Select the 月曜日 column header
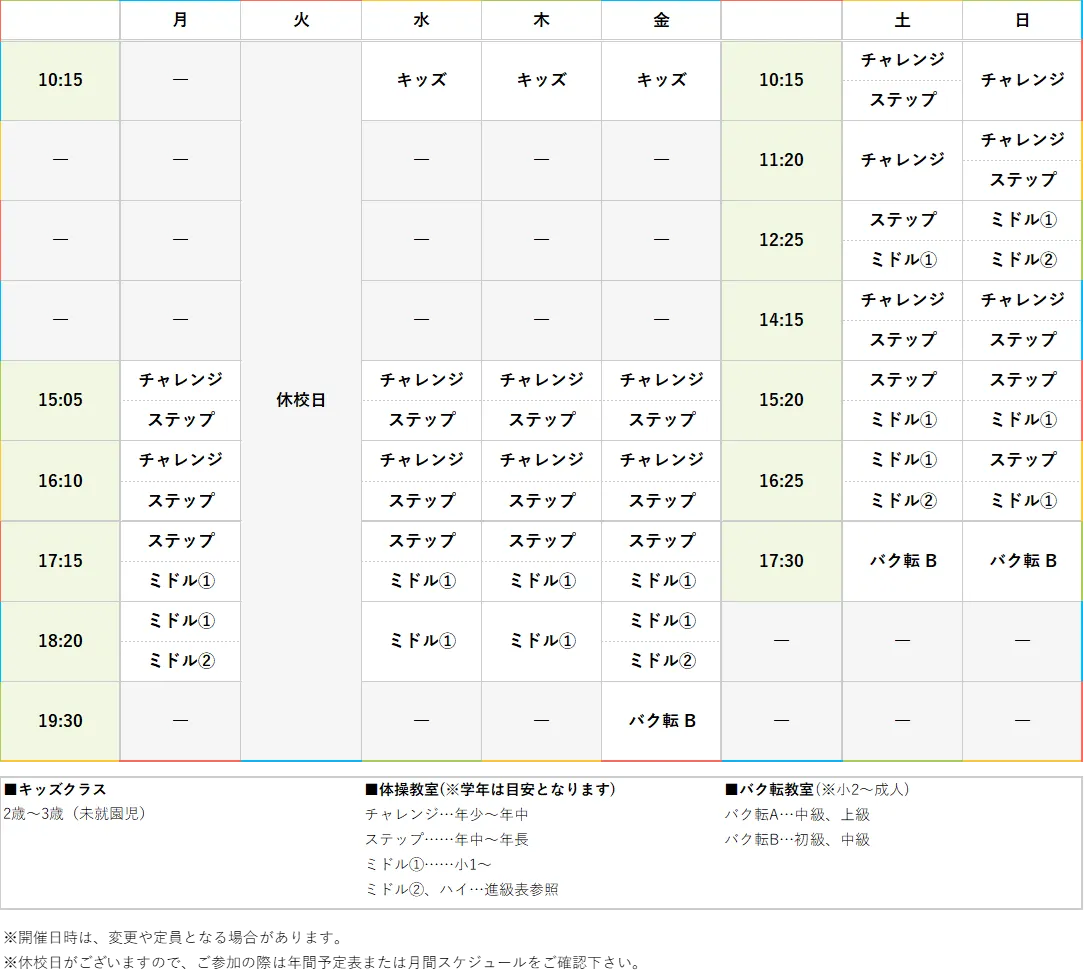Viewport: 1084px width, 977px height. (180, 20)
